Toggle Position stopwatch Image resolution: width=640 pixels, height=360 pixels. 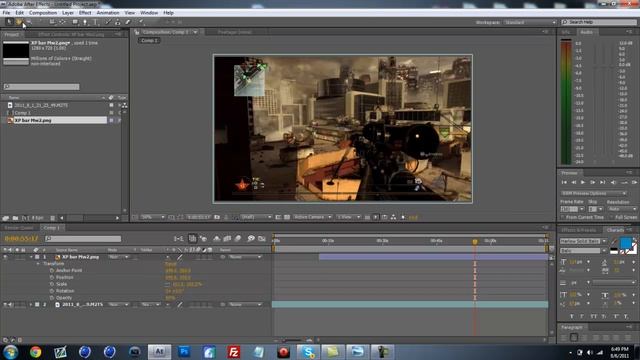[52, 277]
